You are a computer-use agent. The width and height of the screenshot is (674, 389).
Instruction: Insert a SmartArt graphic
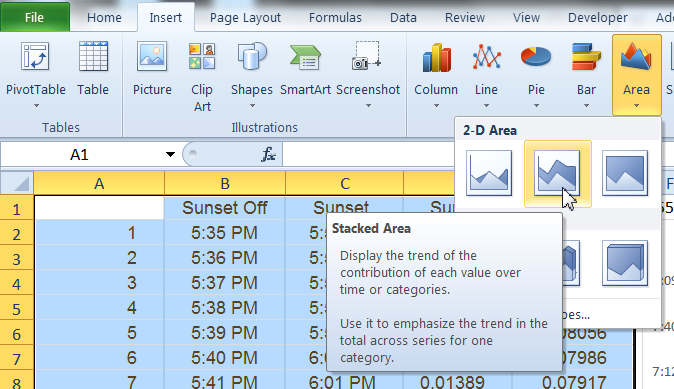[x=305, y=68]
